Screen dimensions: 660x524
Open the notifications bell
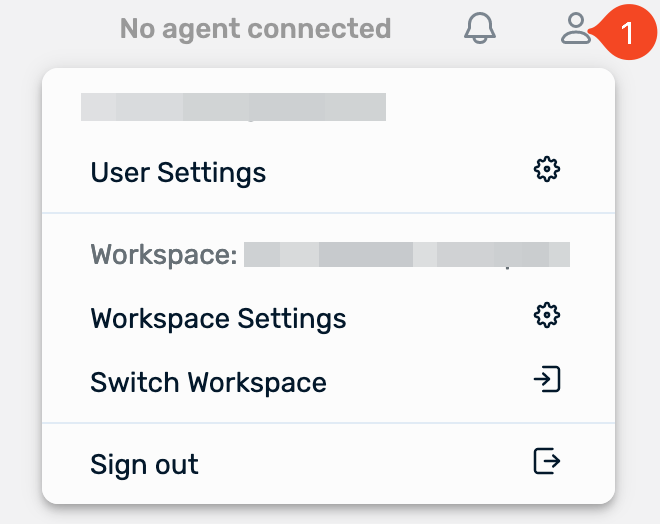click(480, 28)
